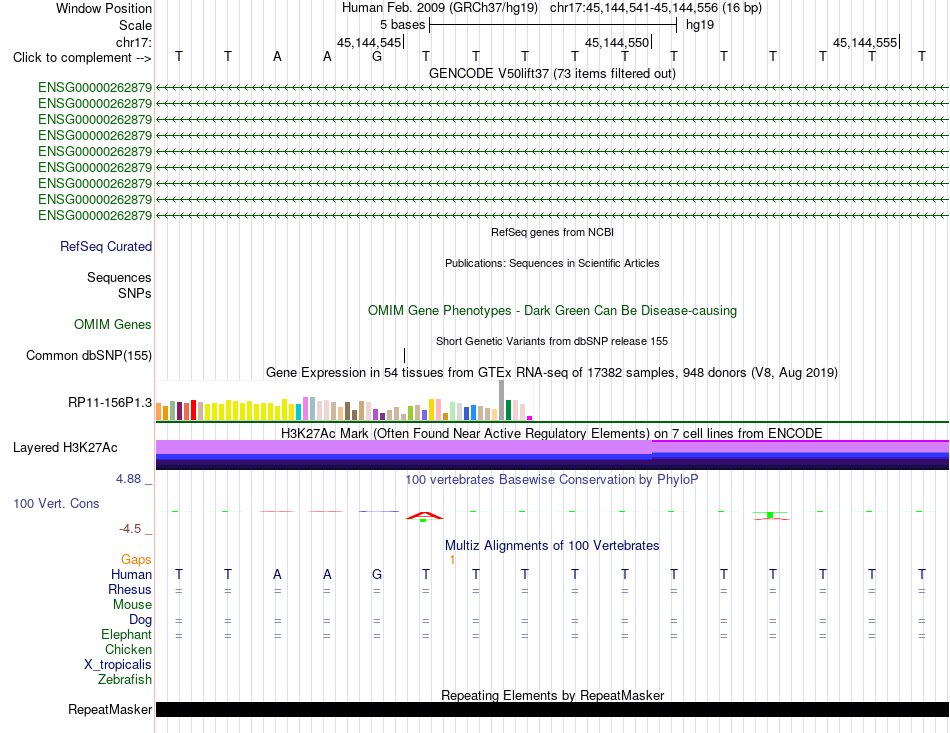Open the RP11-156P1.3 GTEx track label
The height and width of the screenshot is (733, 950).
(110, 402)
